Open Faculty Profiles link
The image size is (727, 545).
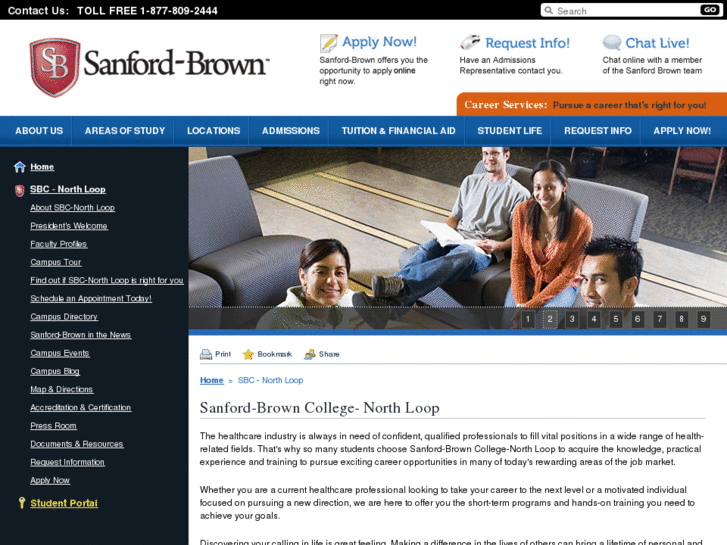[58, 244]
